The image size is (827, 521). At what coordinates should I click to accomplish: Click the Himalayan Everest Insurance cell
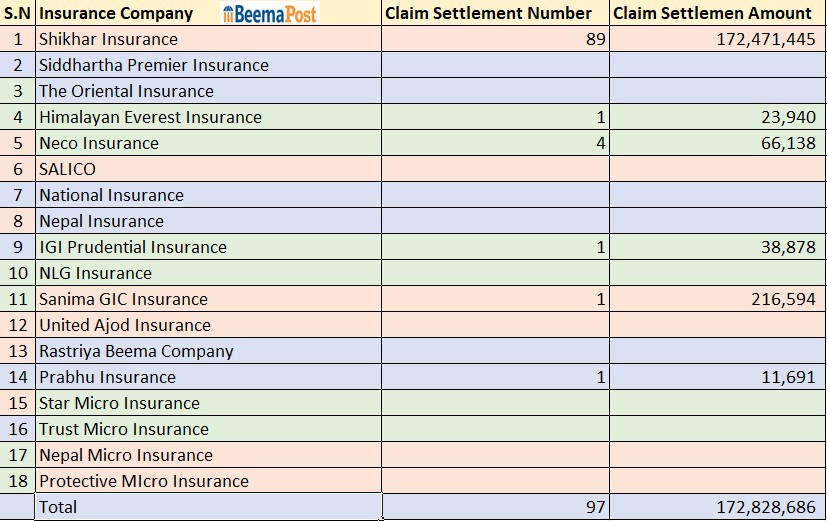click(x=150, y=117)
